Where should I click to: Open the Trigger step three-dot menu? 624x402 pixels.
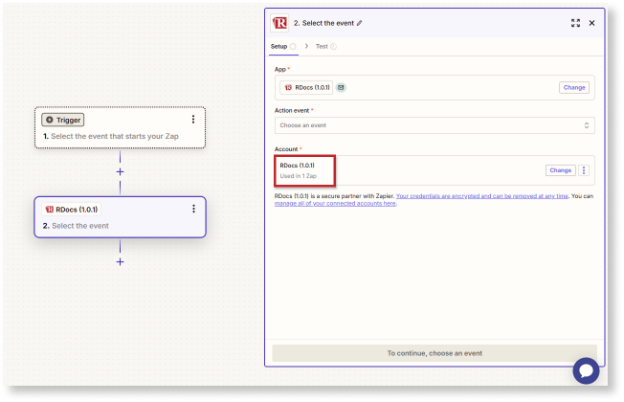[193, 119]
